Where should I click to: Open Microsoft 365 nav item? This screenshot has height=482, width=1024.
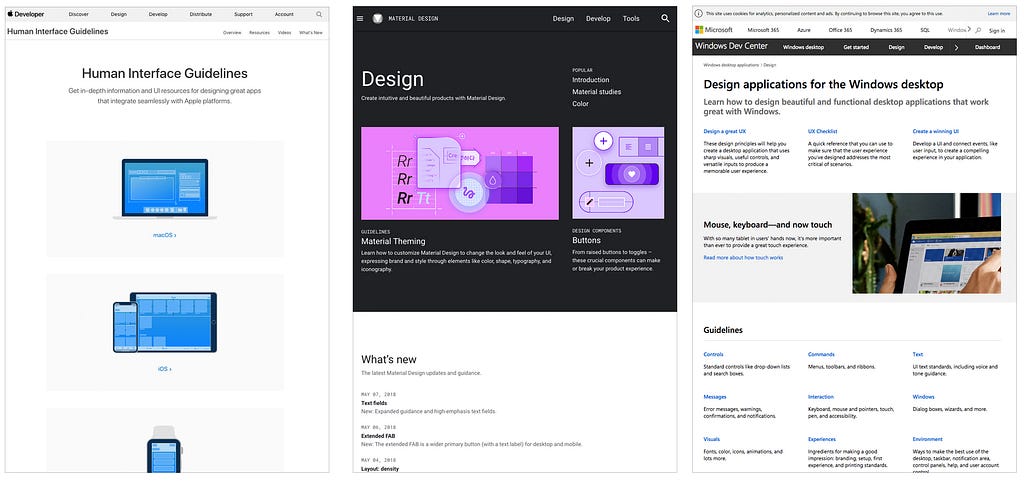tap(763, 30)
